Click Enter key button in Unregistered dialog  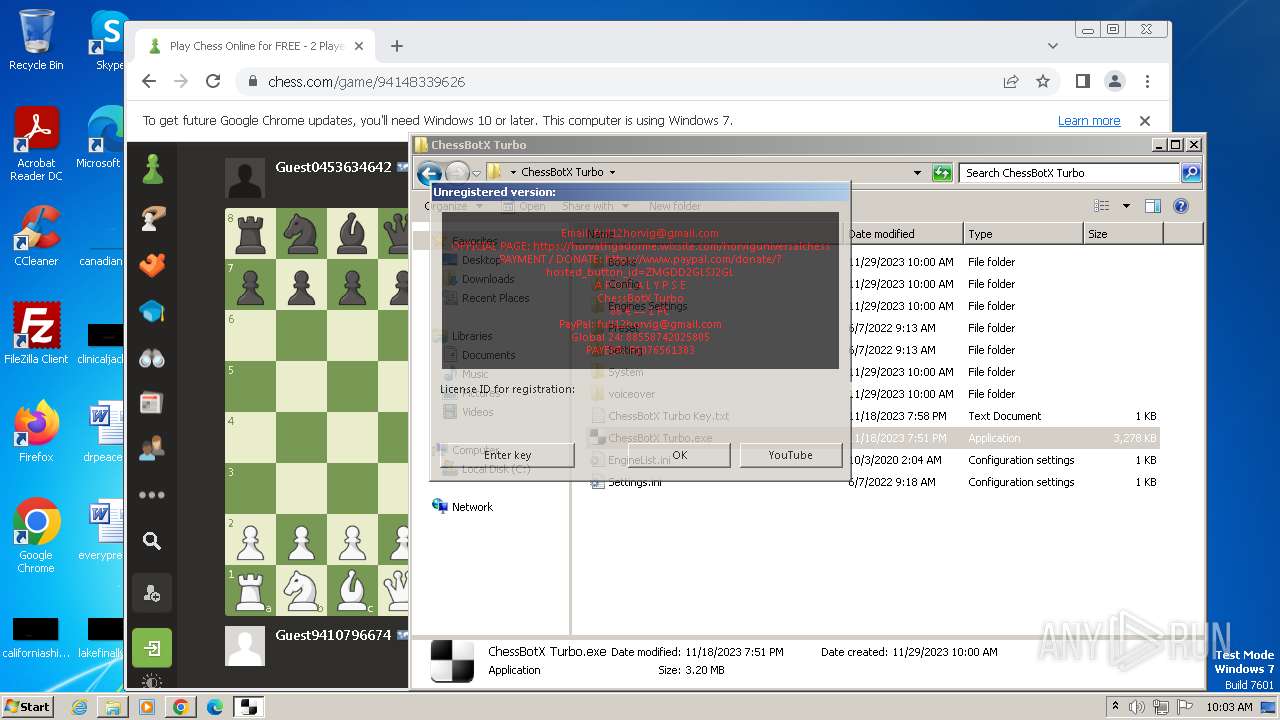[508, 455]
